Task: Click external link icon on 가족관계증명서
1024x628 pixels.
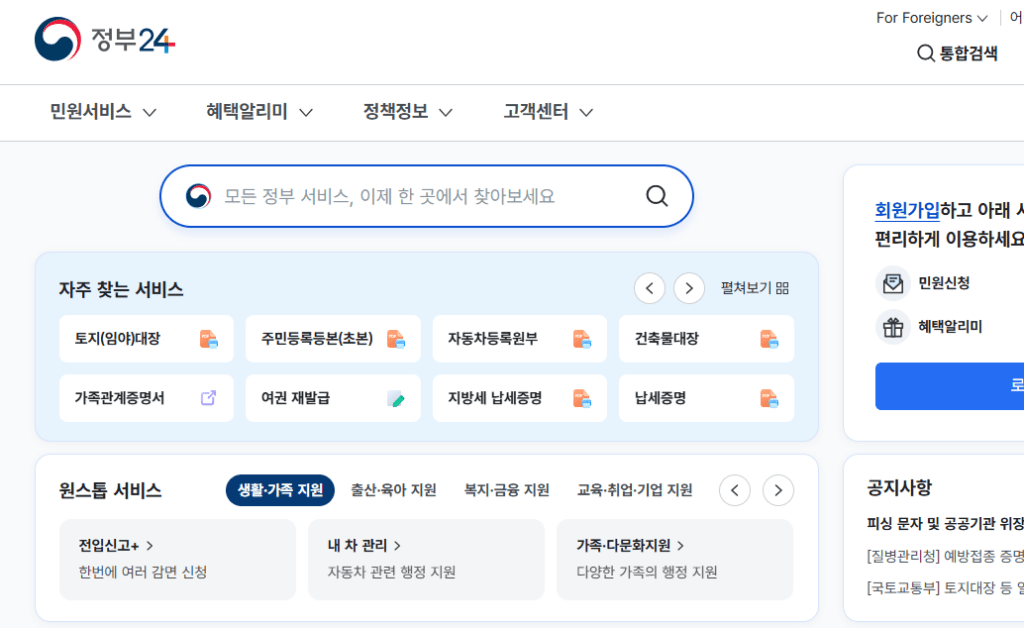Action: coord(208,398)
